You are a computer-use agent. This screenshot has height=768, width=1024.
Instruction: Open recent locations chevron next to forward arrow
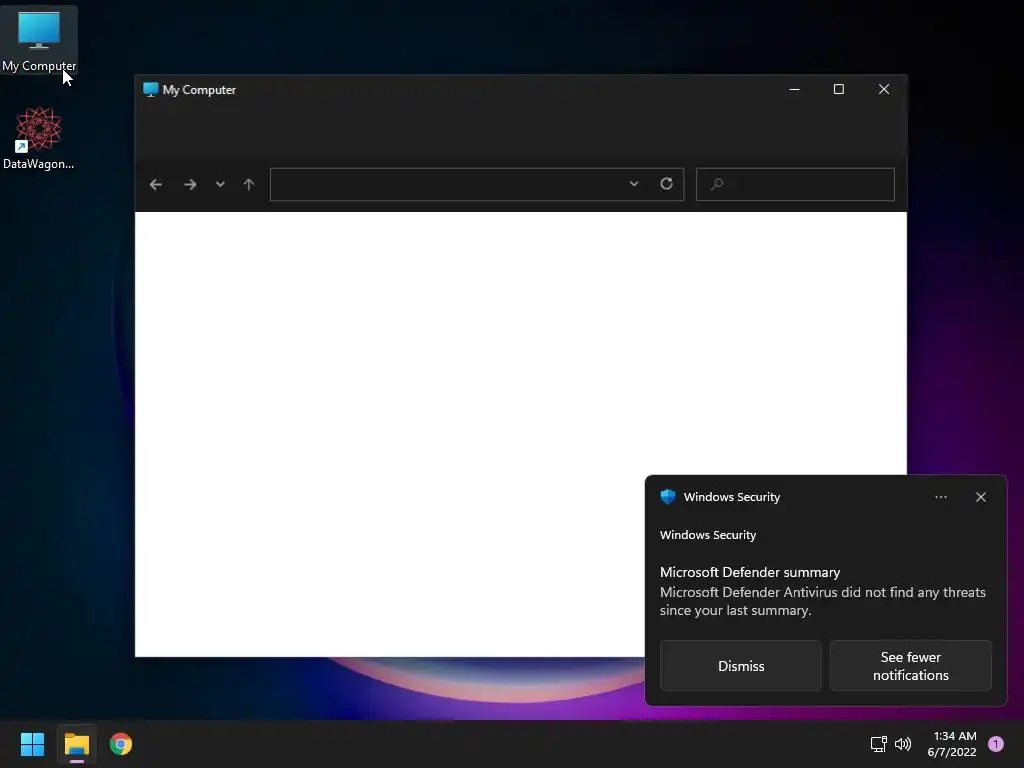[220, 184]
